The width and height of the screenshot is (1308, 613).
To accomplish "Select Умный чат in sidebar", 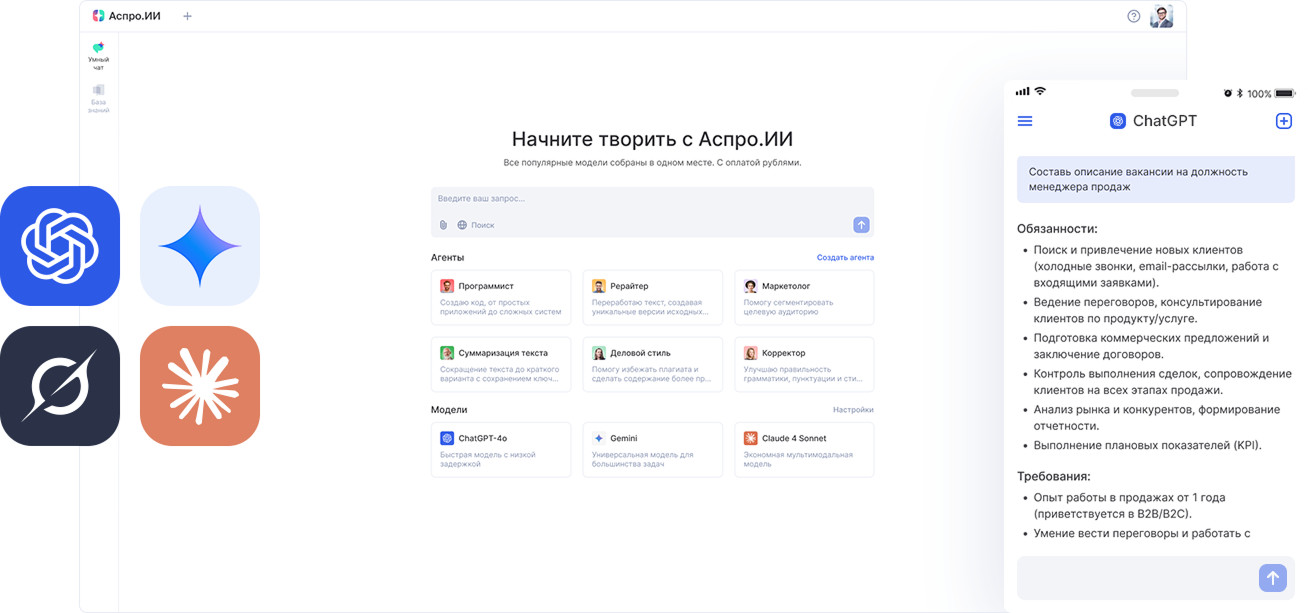I will 98,56.
